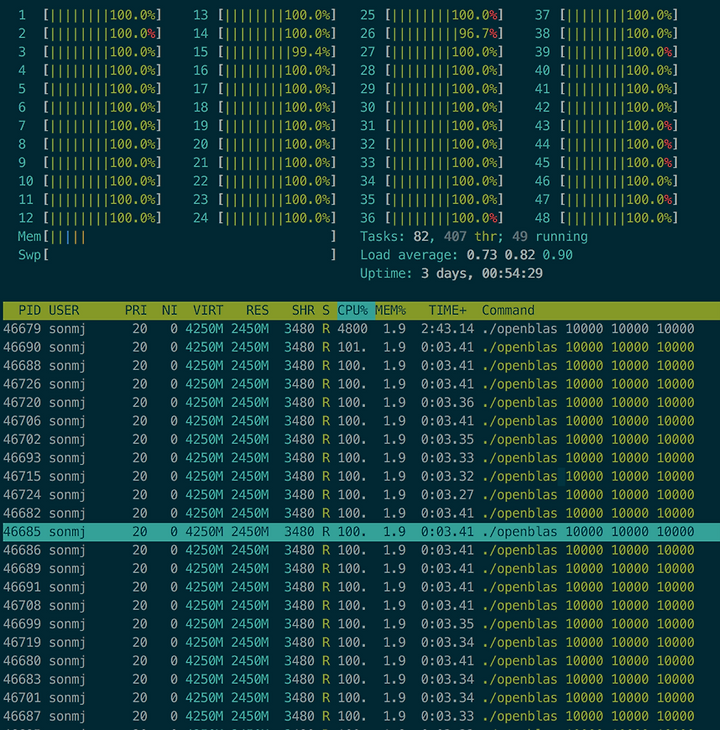Click the '4800' CPU% value
The width and height of the screenshot is (720, 730).
pos(352,329)
